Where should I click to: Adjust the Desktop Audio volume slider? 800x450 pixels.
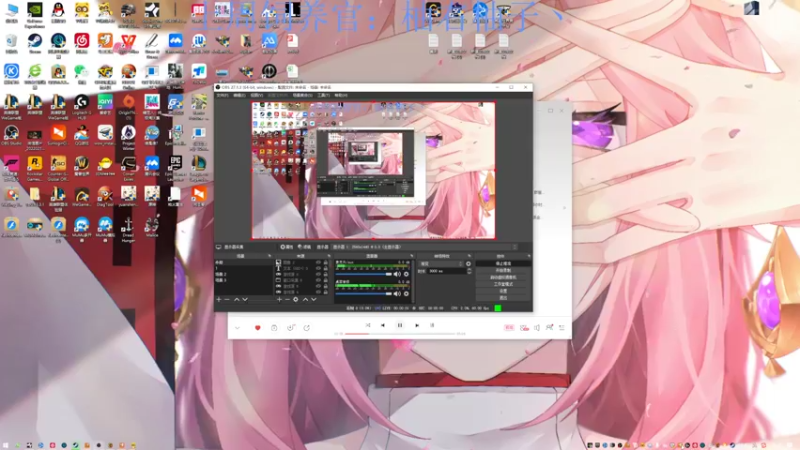click(364, 294)
